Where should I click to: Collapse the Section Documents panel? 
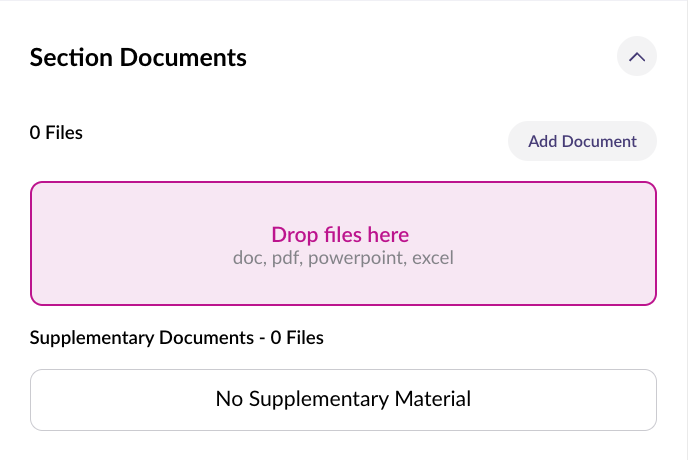(637, 57)
